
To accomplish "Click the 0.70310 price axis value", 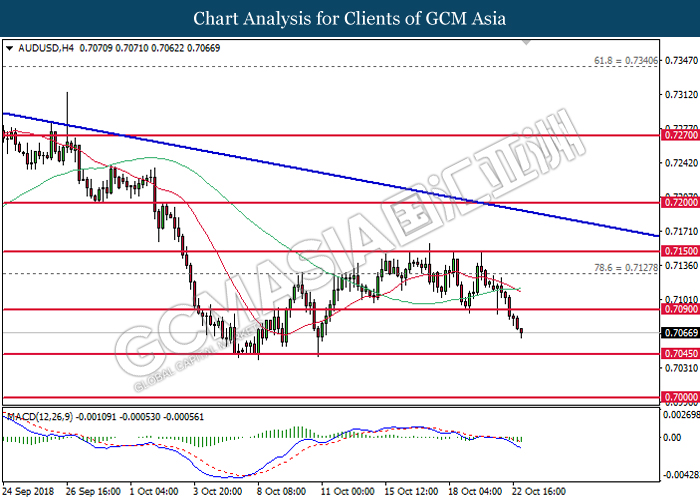I will [x=681, y=368].
